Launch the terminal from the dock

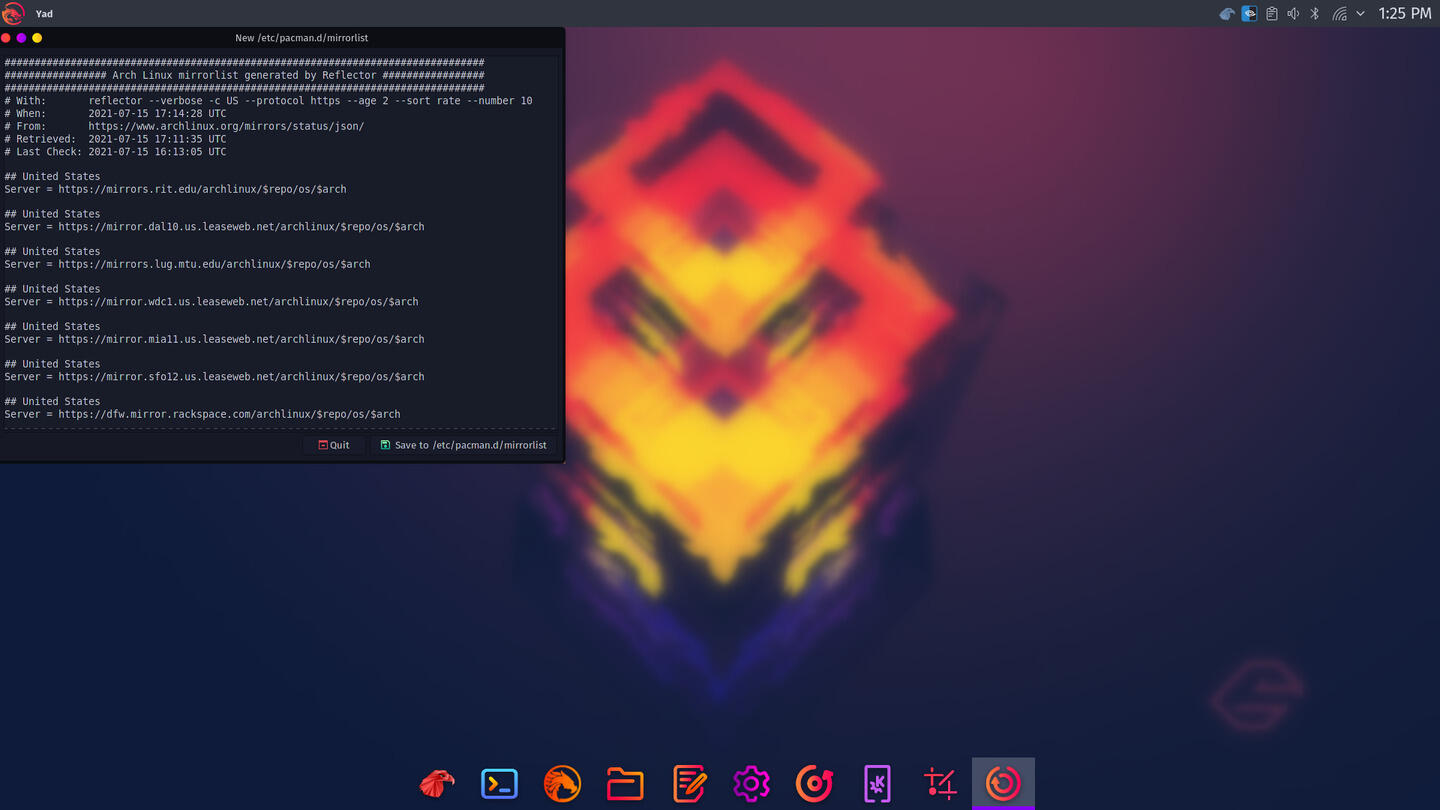tap(499, 783)
